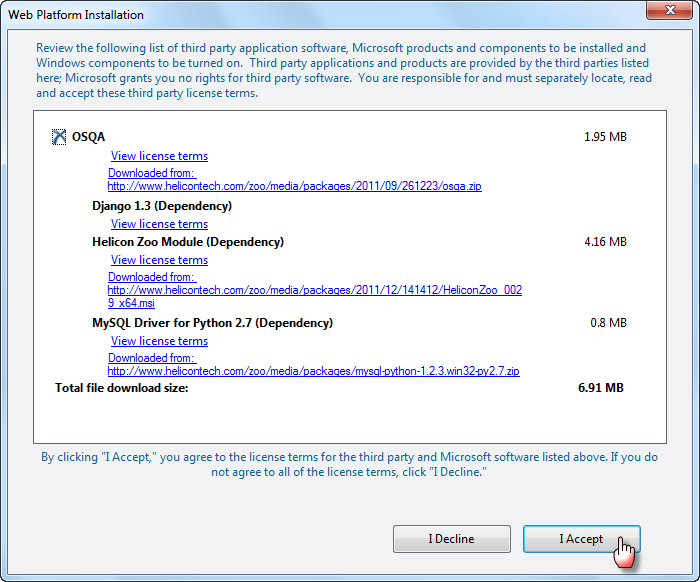This screenshot has width=700, height=582.
Task: Click the OSQA product name
Action: [88, 137]
